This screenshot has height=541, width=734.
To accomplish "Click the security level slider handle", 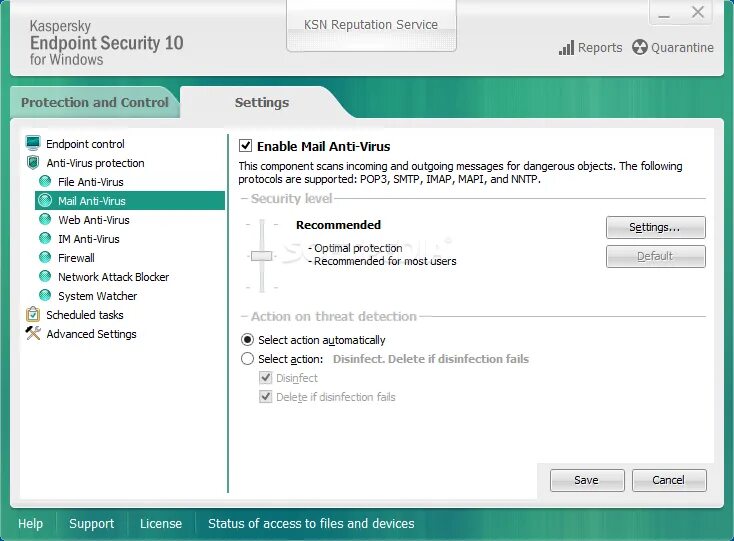I will (261, 256).
